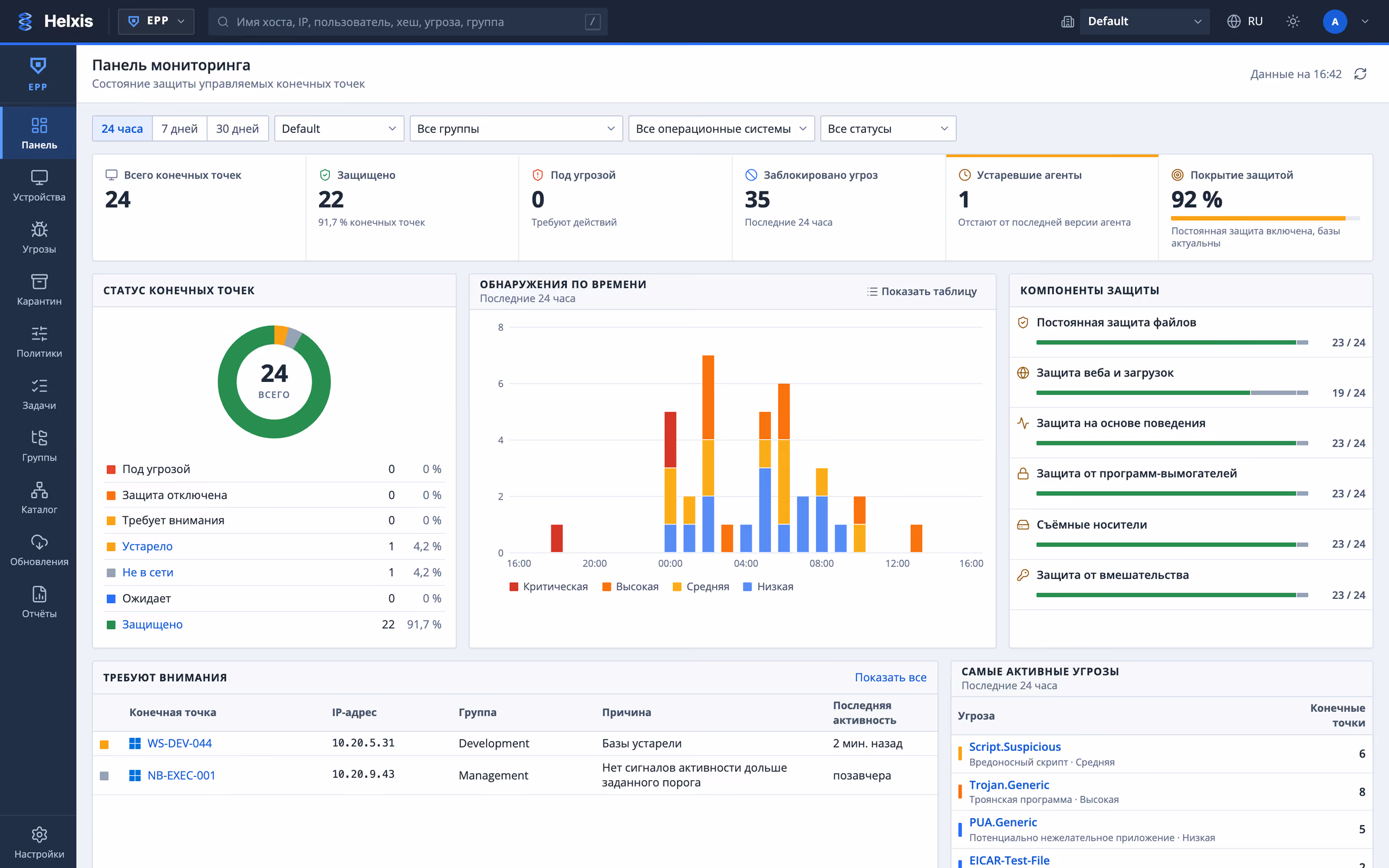Open the EPP product switcher dropdown
Viewport: 1389px width, 868px height.
[156, 21]
